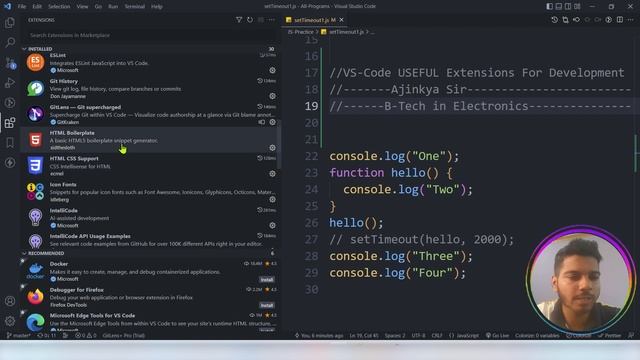Open the View menu
Image resolution: width=640 pixels, height=360 pixels.
tap(82, 7)
